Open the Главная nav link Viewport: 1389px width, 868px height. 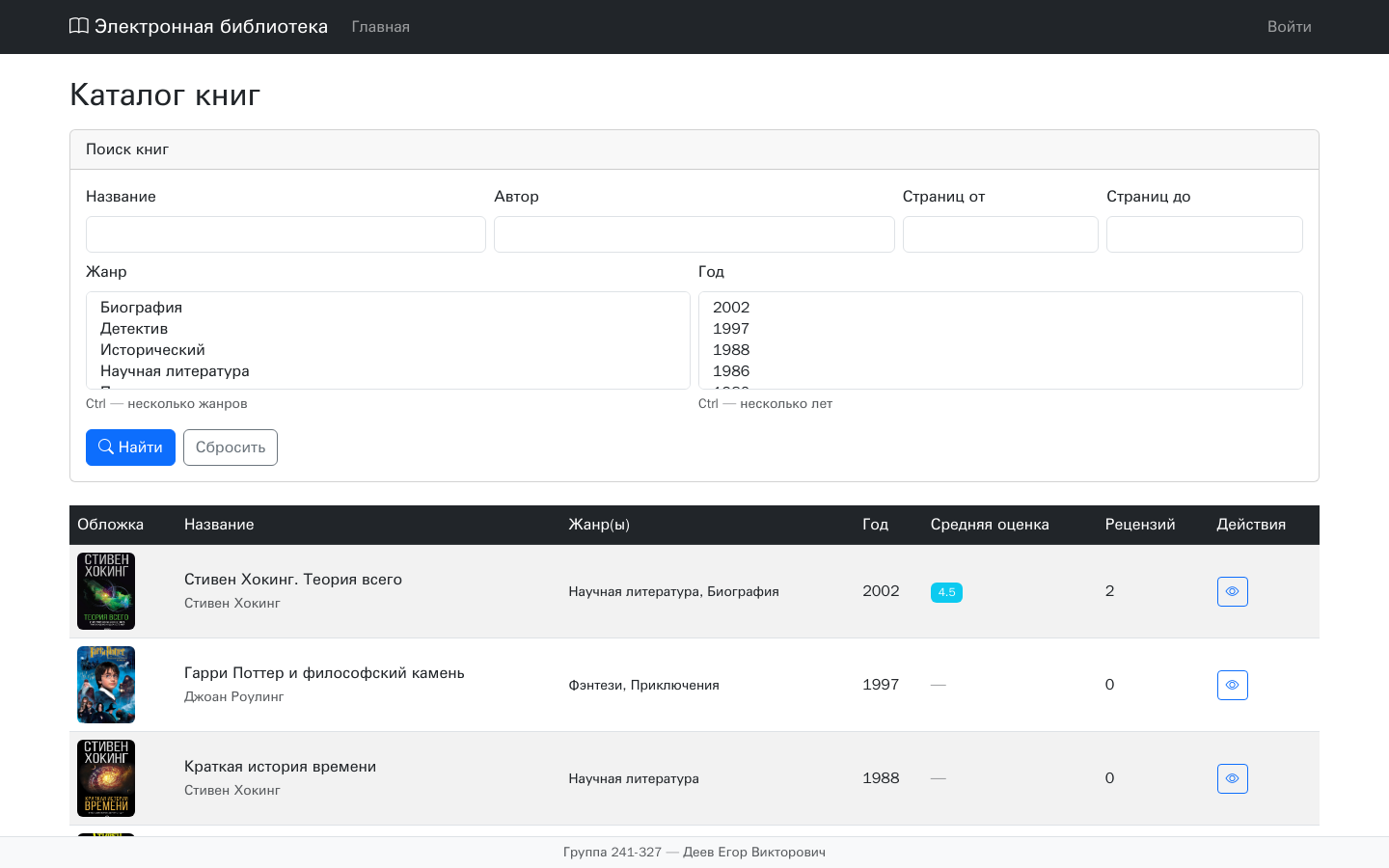click(380, 27)
